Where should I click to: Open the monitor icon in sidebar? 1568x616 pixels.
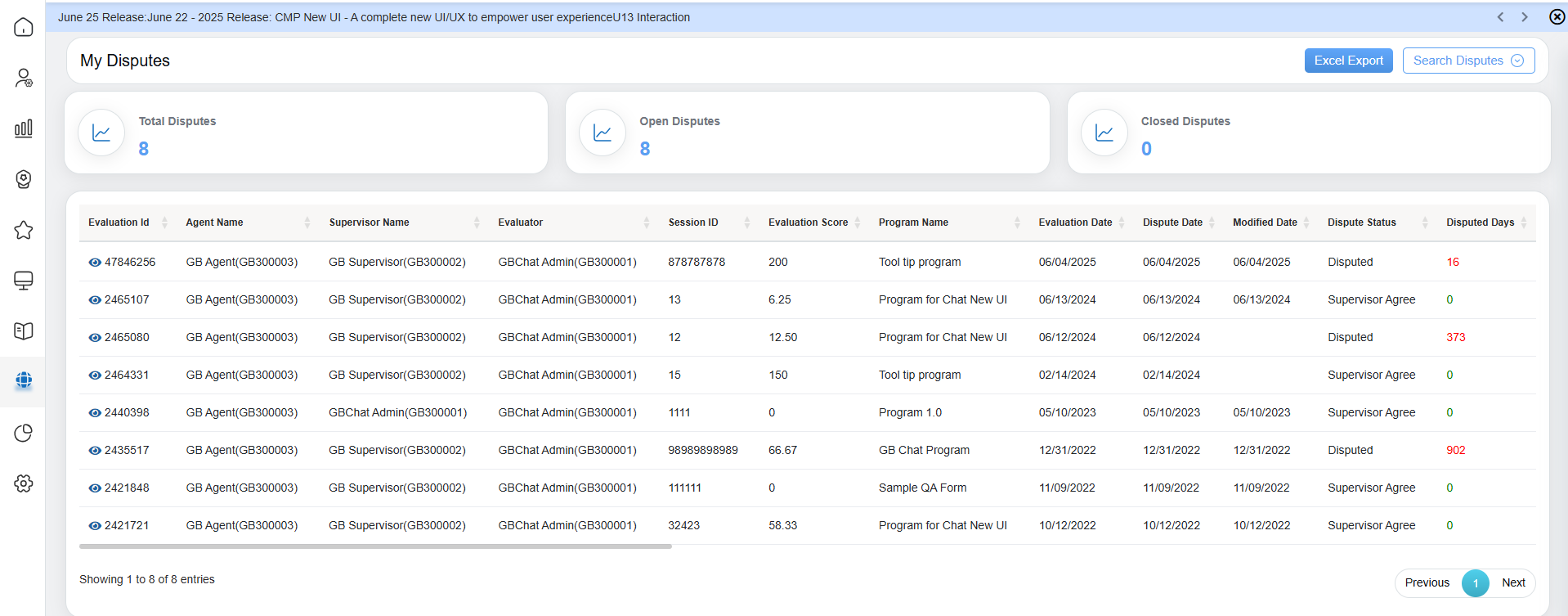click(x=24, y=281)
